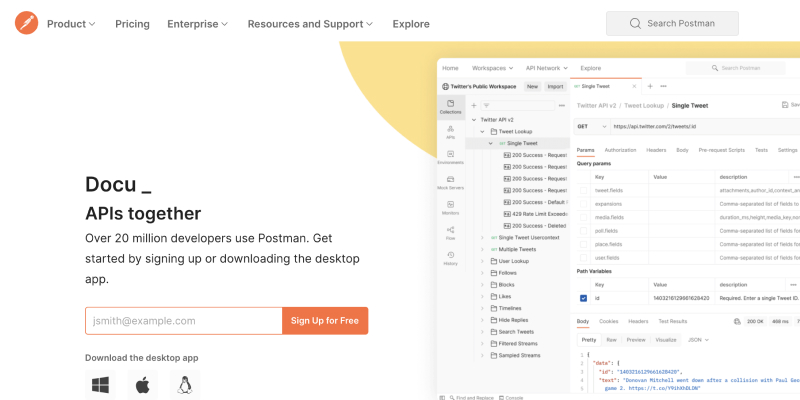Viewport: 800px width, 400px height.
Task: Click the plus icon to add a collection
Action: pyautogui.click(x=473, y=106)
